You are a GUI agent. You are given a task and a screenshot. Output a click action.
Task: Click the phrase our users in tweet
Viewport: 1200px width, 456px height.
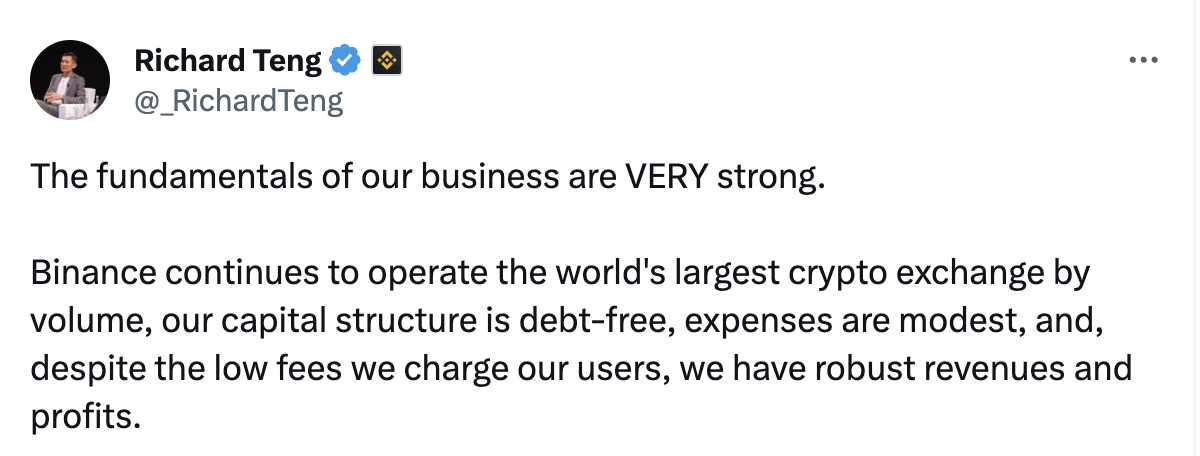pos(590,371)
